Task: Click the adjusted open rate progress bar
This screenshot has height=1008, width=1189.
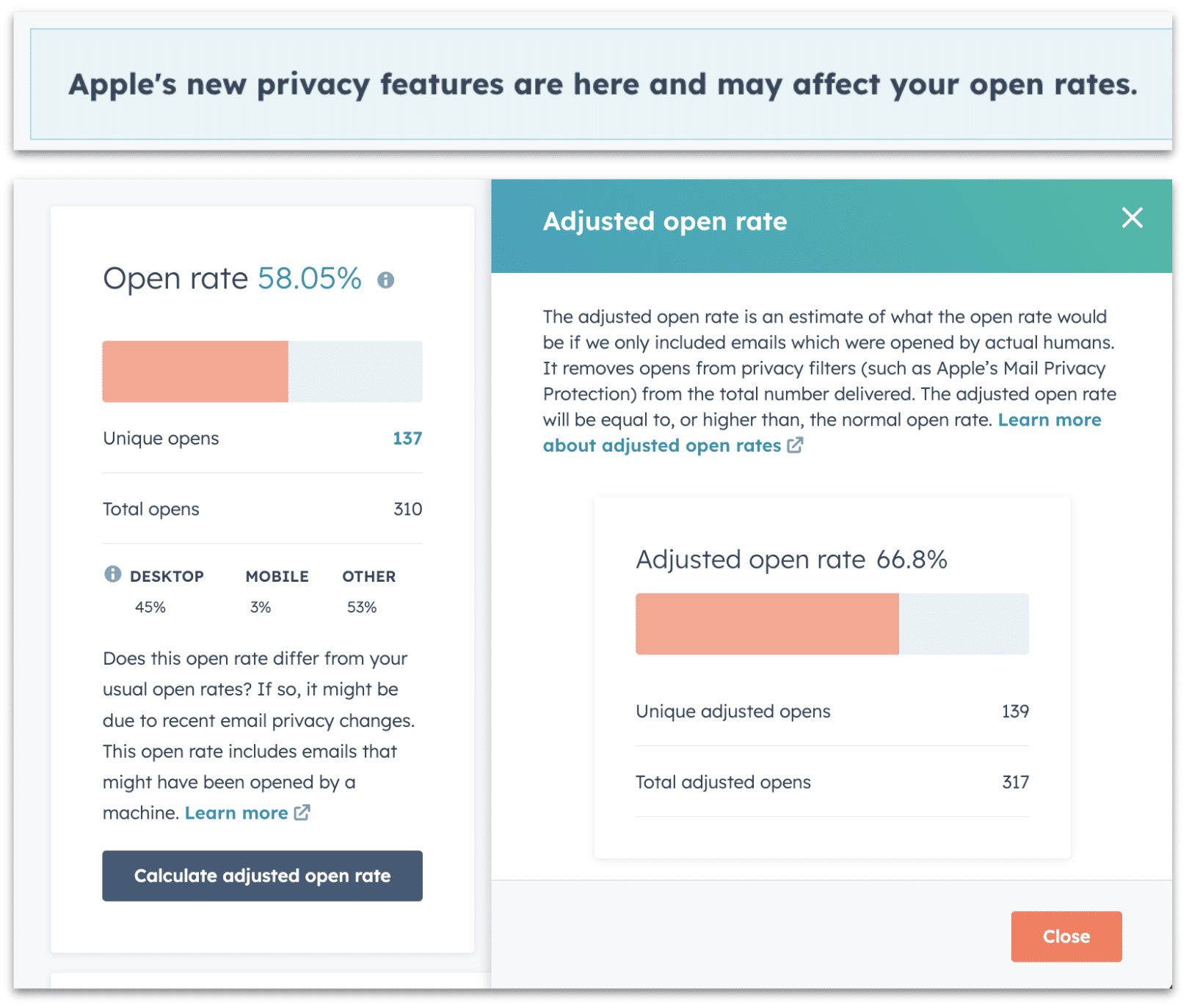Action: [832, 623]
